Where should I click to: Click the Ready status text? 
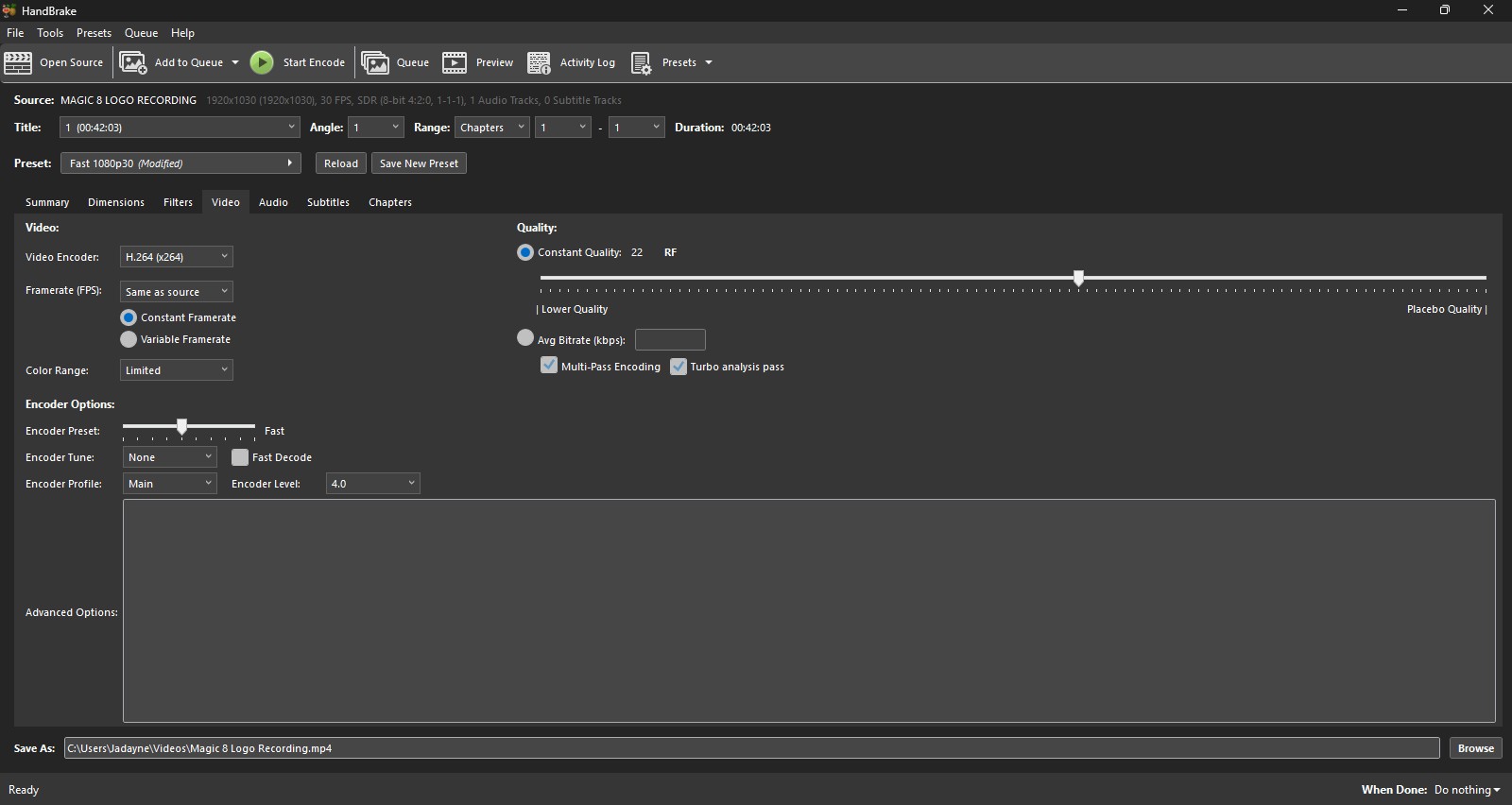pyautogui.click(x=24, y=790)
